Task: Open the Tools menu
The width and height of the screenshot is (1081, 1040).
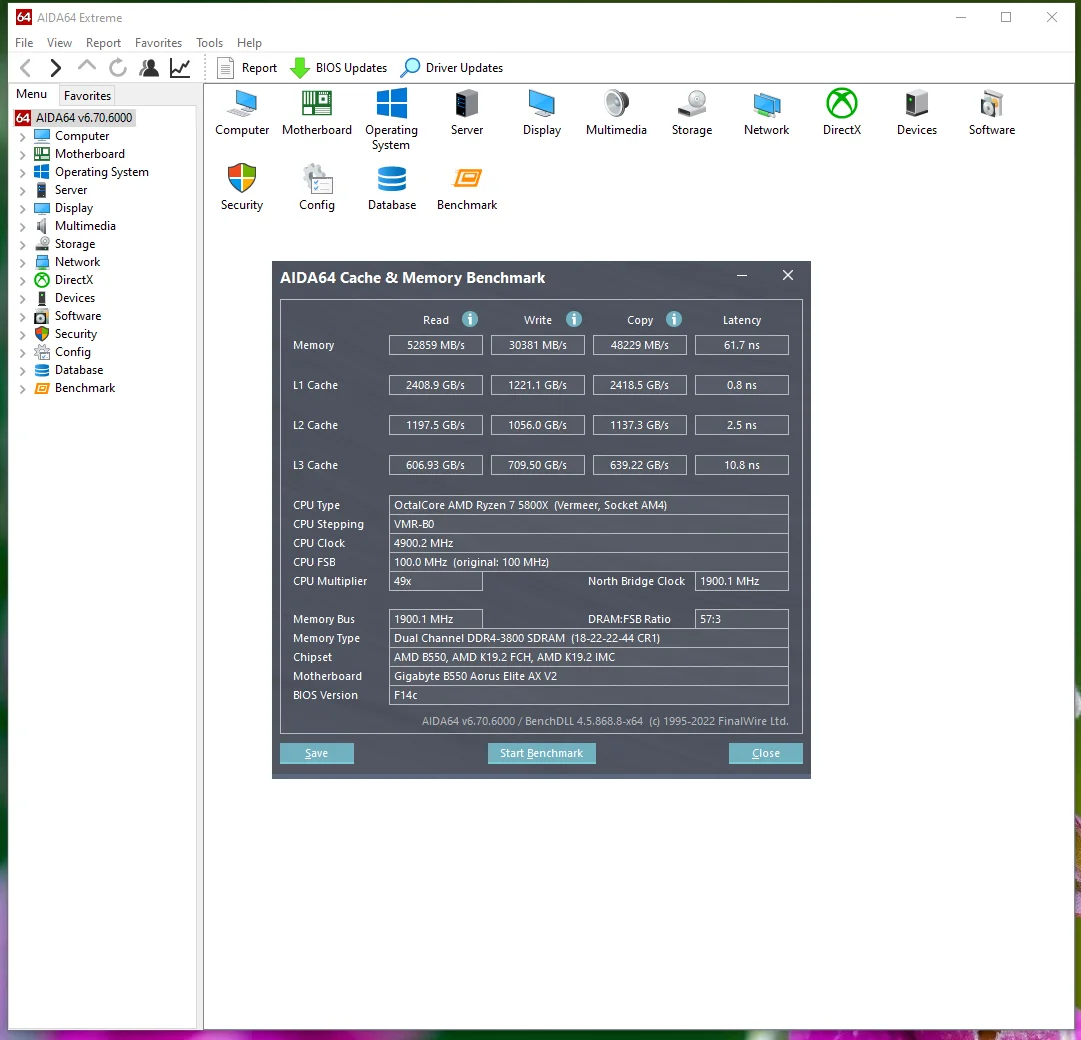Action: pos(210,43)
